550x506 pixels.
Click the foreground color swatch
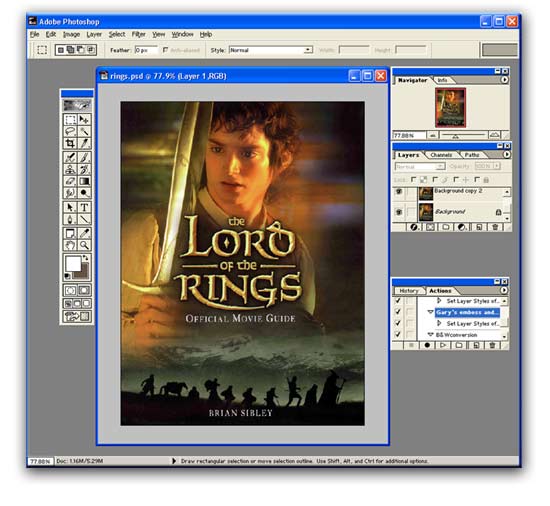point(73,264)
